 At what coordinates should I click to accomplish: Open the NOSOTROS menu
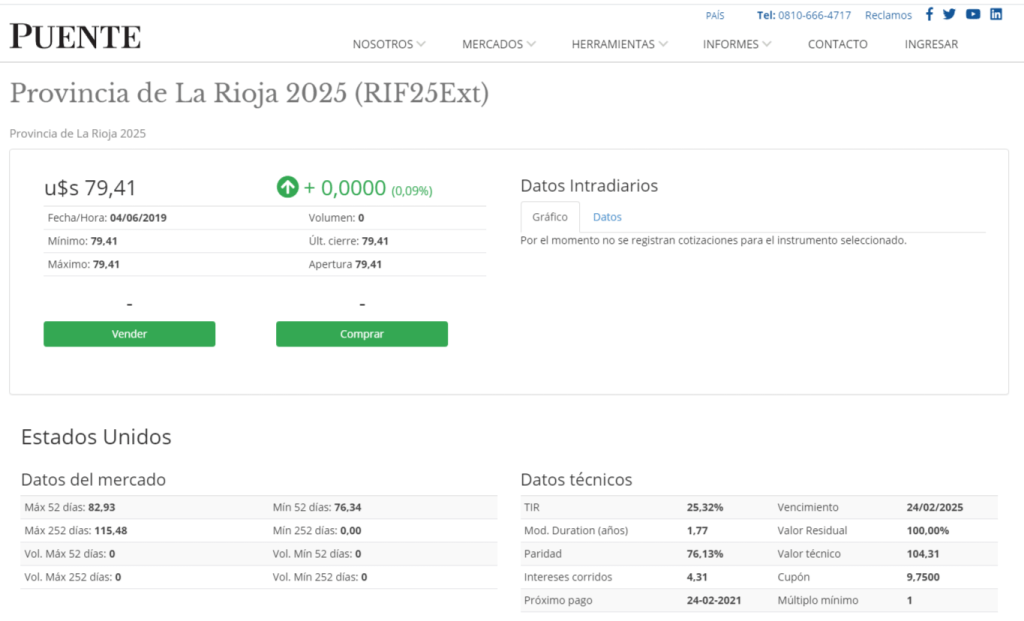[x=383, y=44]
